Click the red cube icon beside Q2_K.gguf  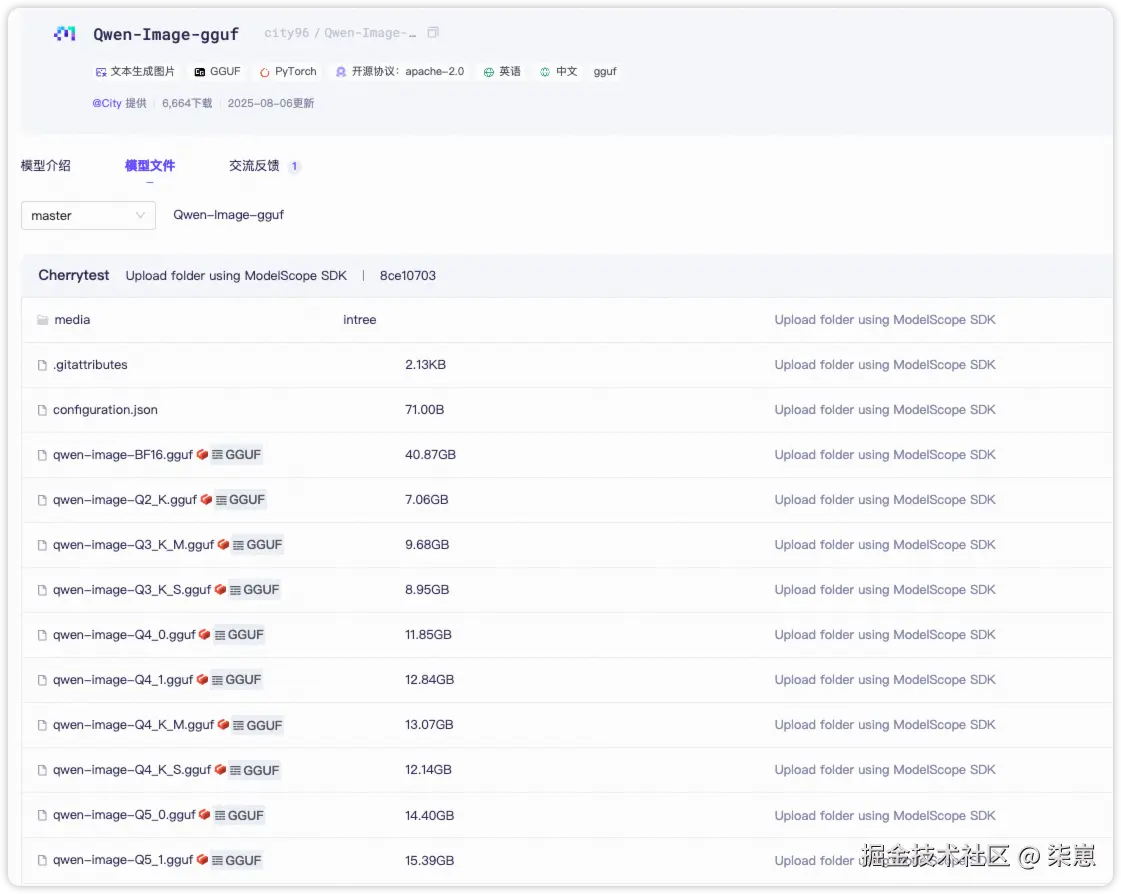click(206, 499)
